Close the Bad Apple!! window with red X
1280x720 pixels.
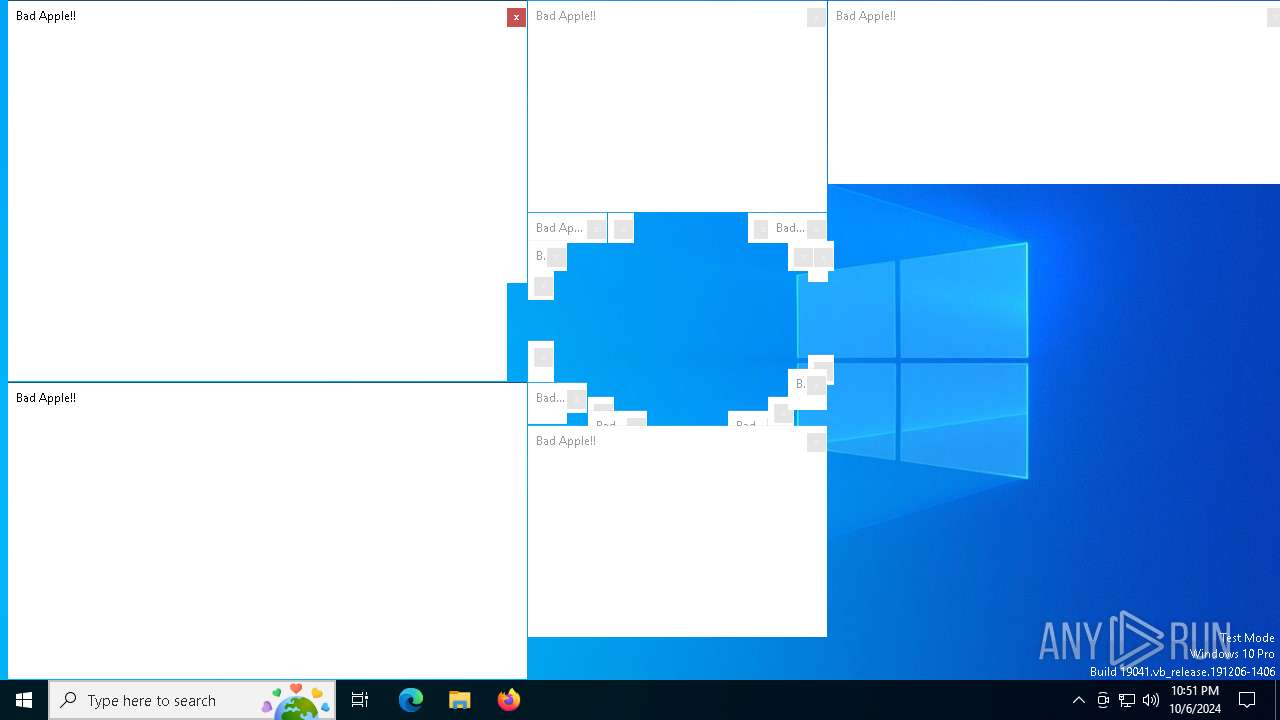click(x=516, y=17)
